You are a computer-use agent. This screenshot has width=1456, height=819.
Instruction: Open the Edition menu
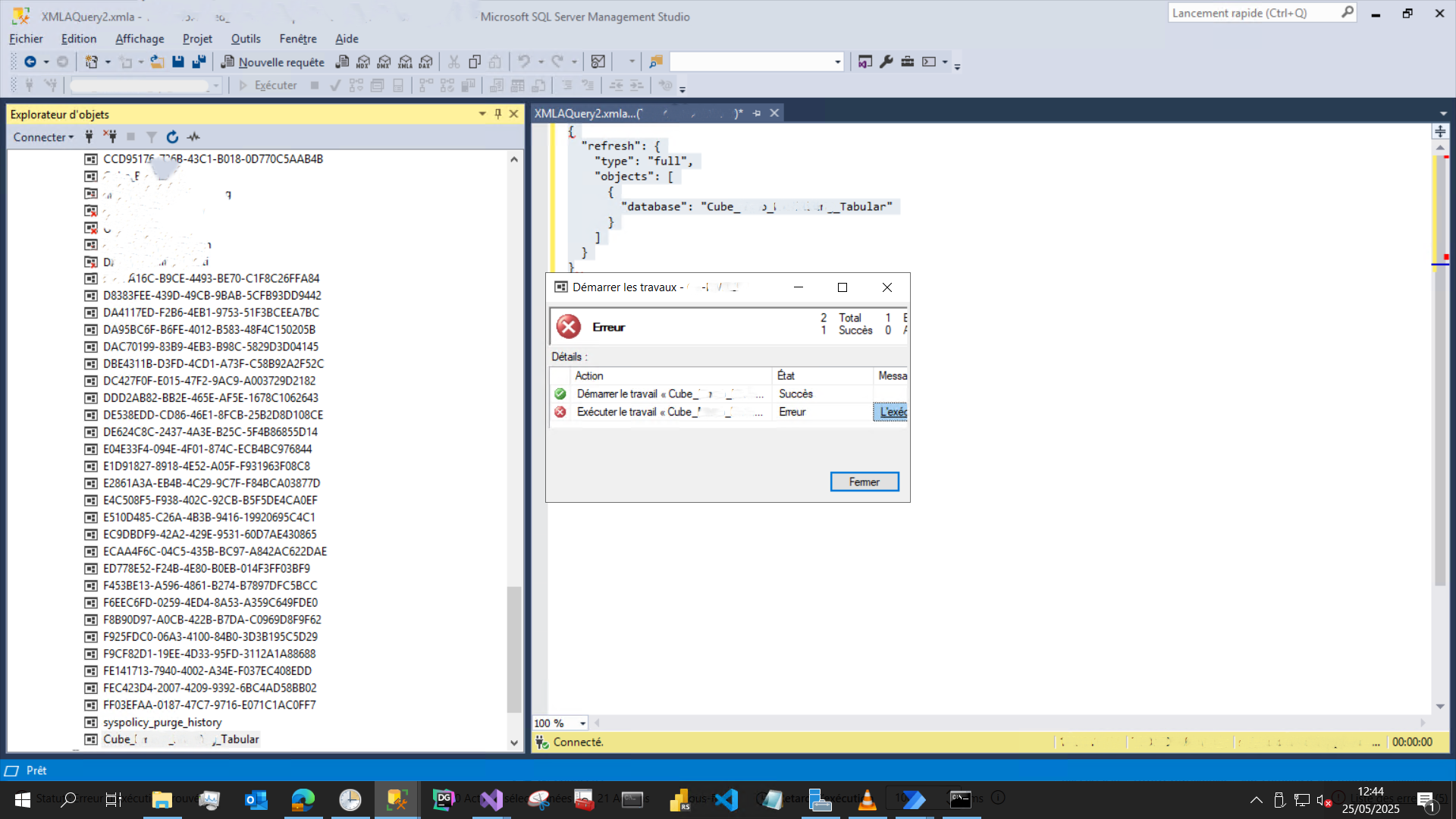79,39
